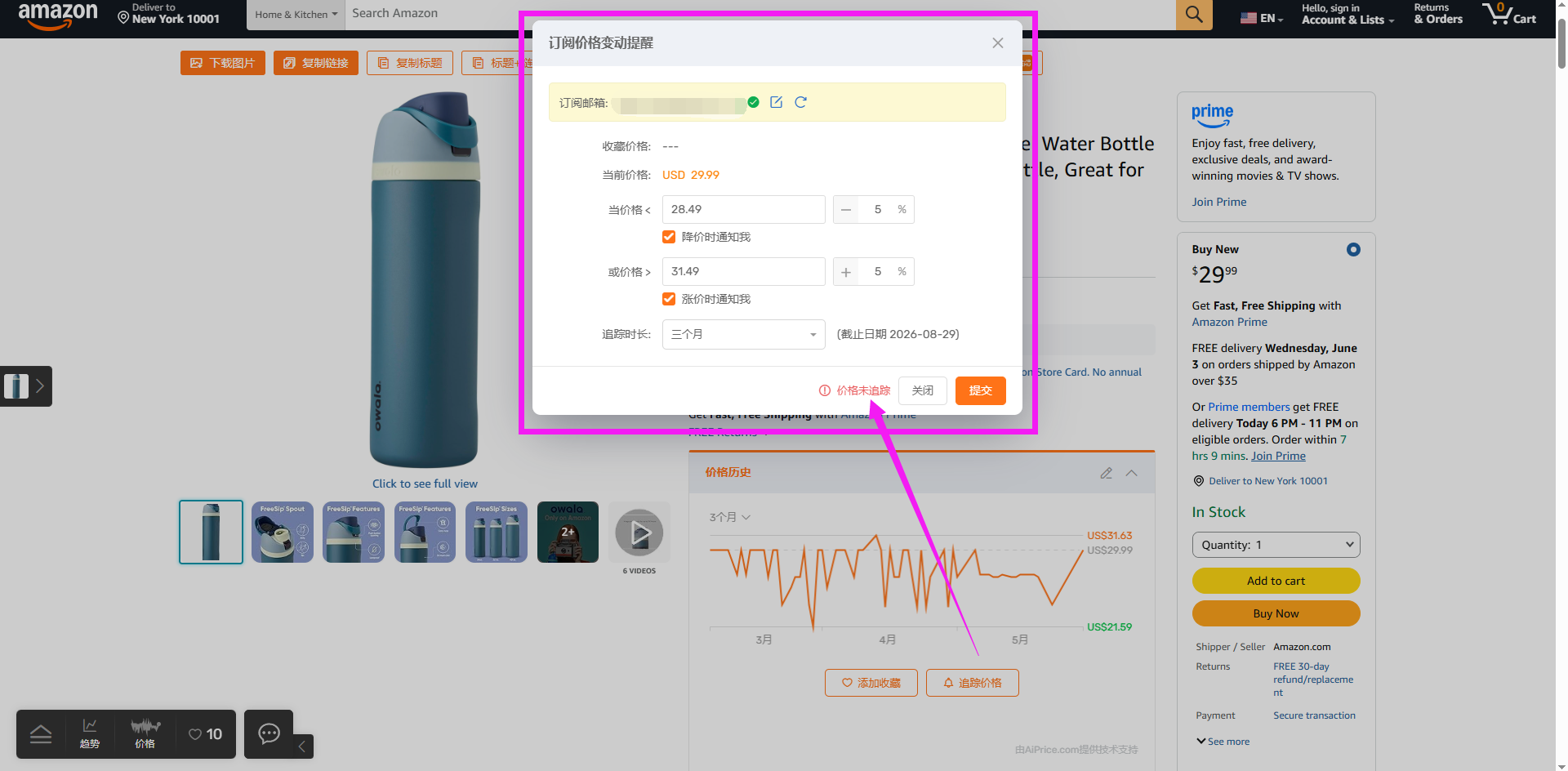Change the Deliver to New York location in header
The height and width of the screenshot is (771, 1568).
[168, 14]
